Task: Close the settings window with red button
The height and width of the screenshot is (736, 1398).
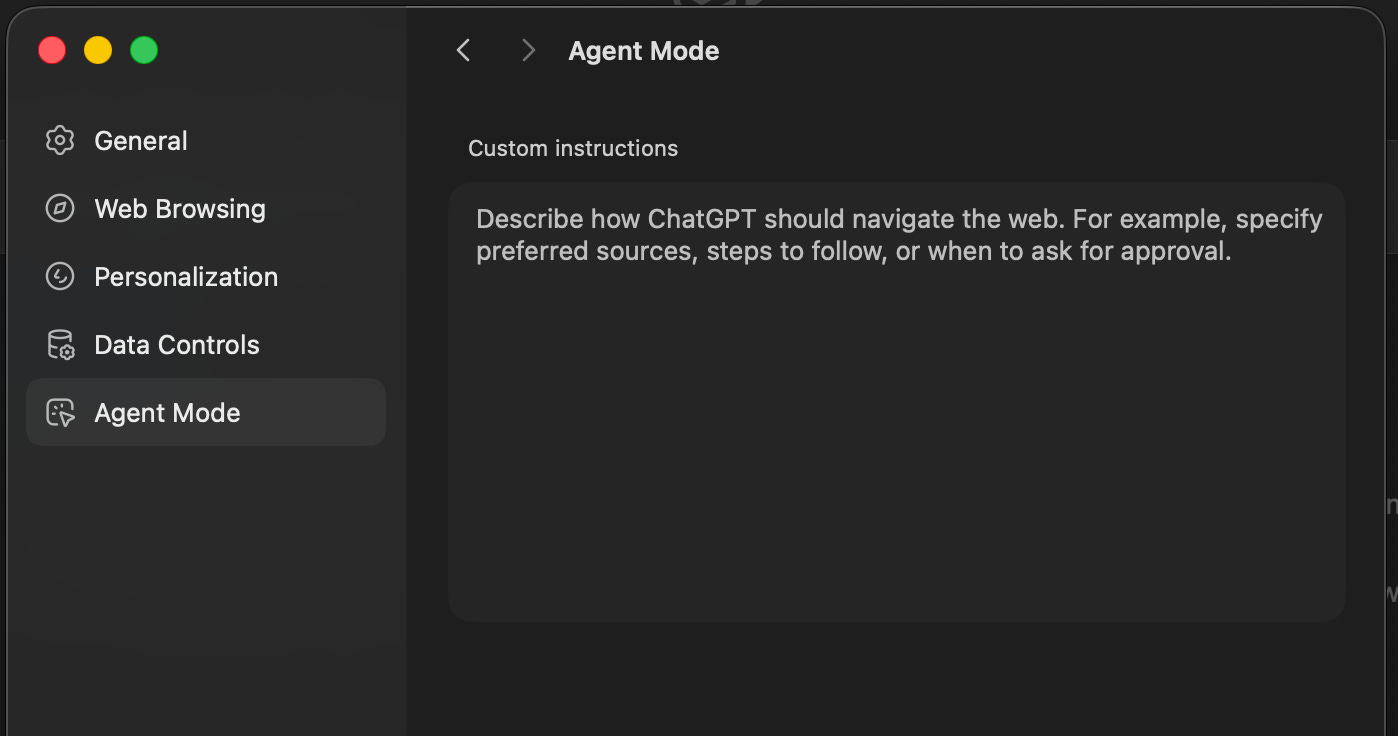Action: tap(52, 50)
